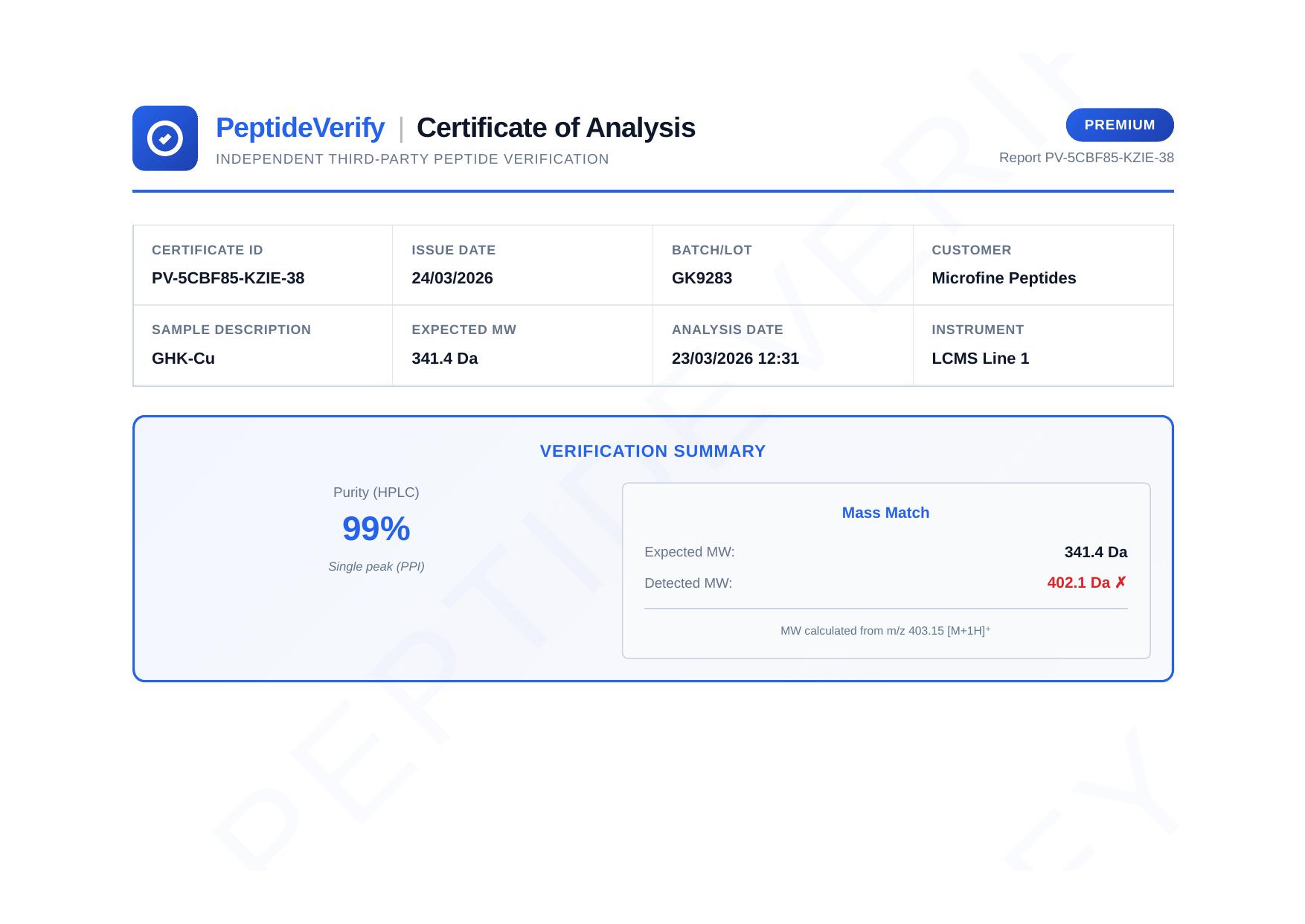
Task: Click the red X mismatch mark
Action: click(1120, 583)
